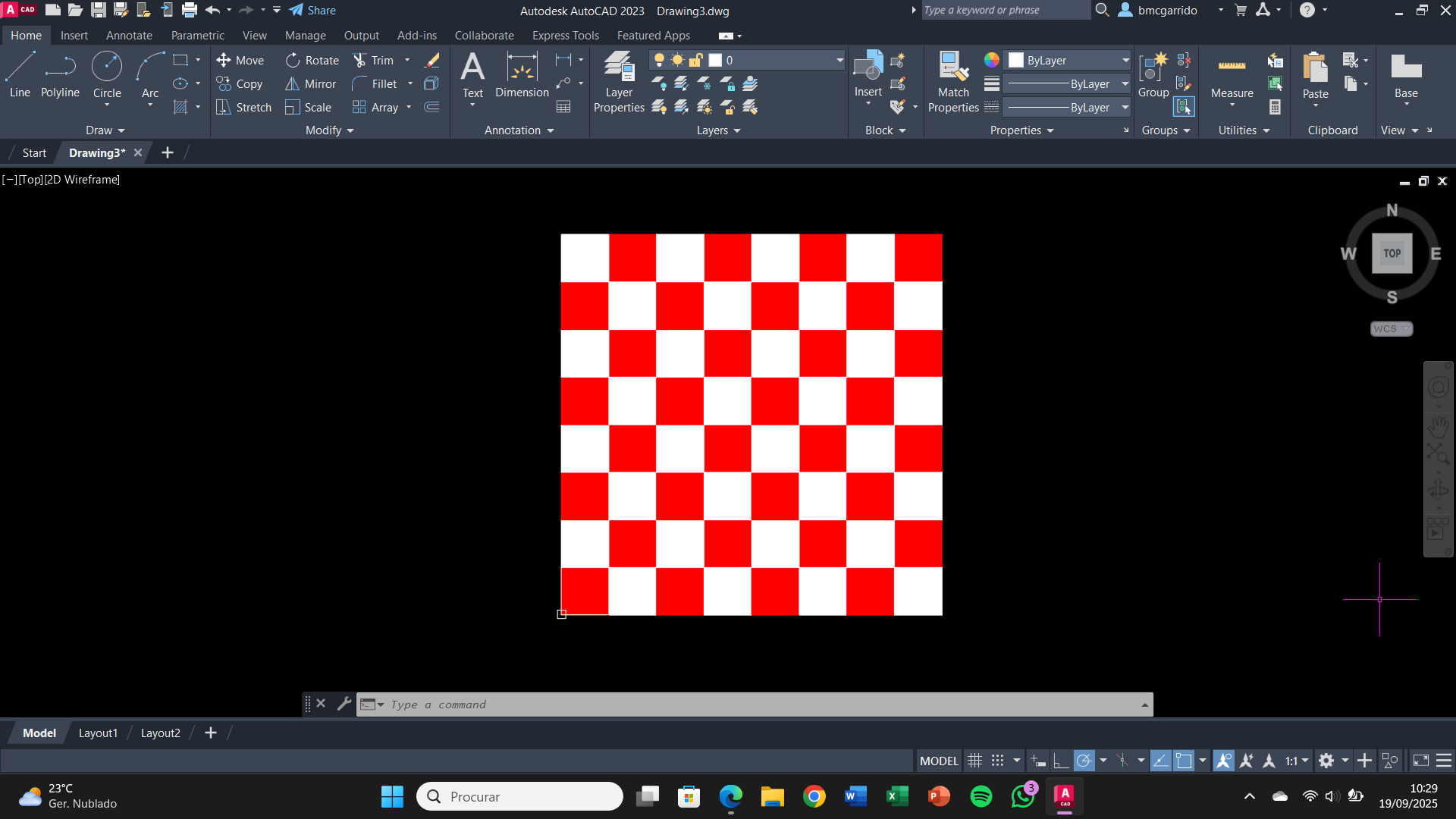The width and height of the screenshot is (1456, 819).
Task: Toggle polar tracking in status bar
Action: click(1084, 761)
